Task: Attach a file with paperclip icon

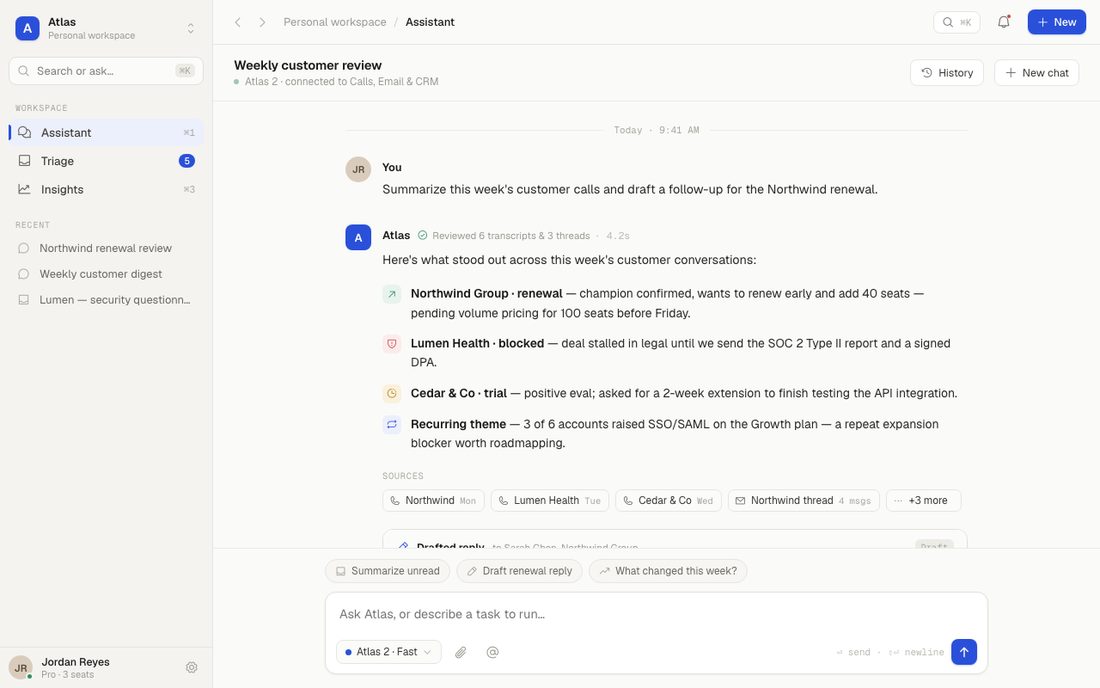Action: (461, 652)
